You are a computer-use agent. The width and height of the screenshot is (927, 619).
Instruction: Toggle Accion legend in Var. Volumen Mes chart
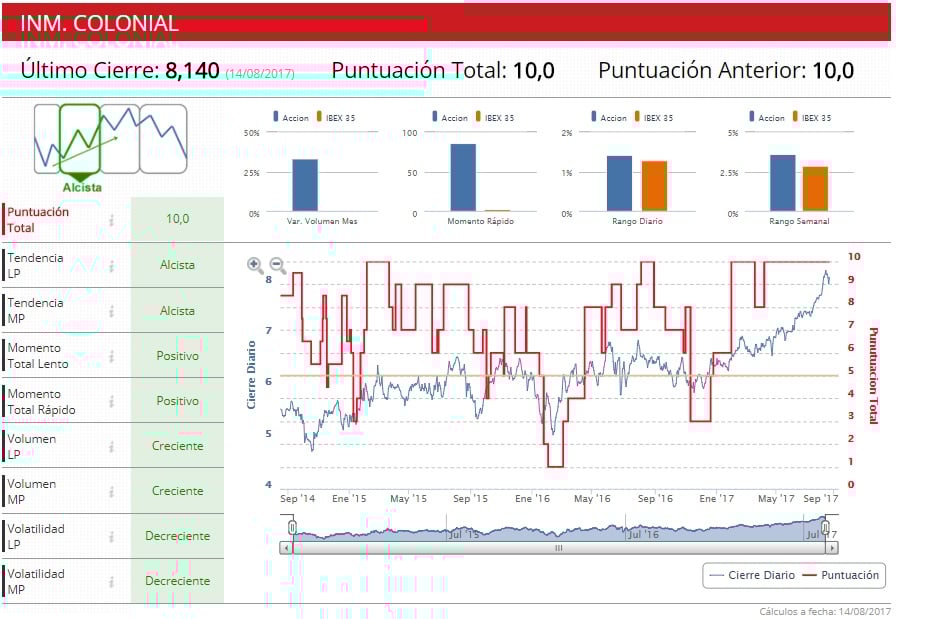(291, 117)
